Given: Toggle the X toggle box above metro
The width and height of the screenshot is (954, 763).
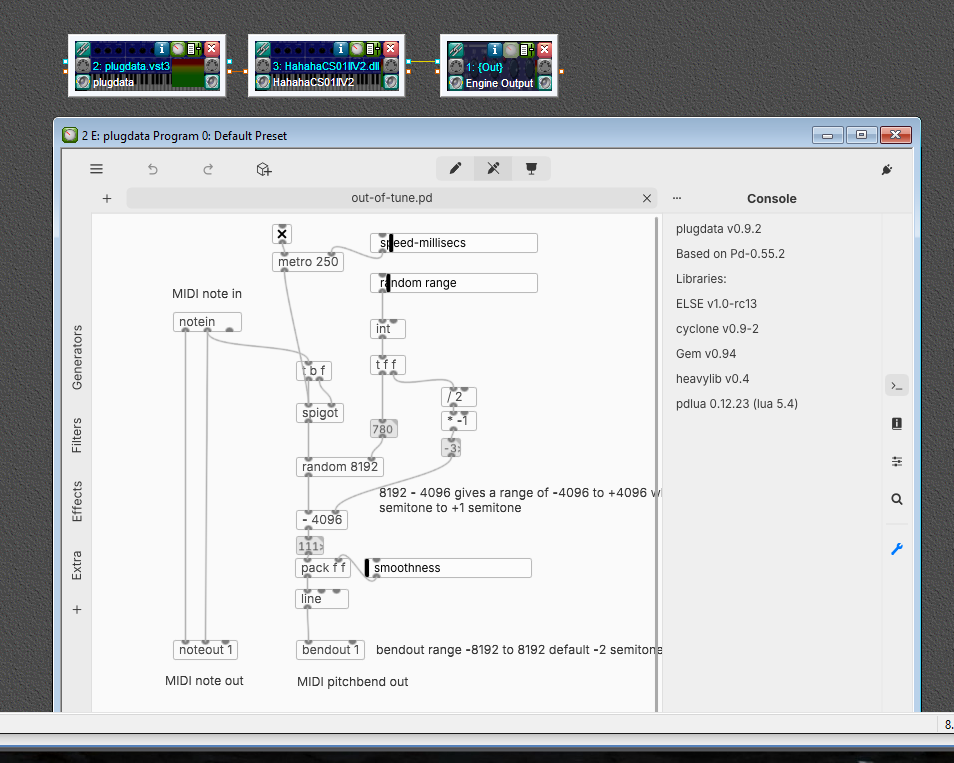Looking at the screenshot, I should (282, 234).
